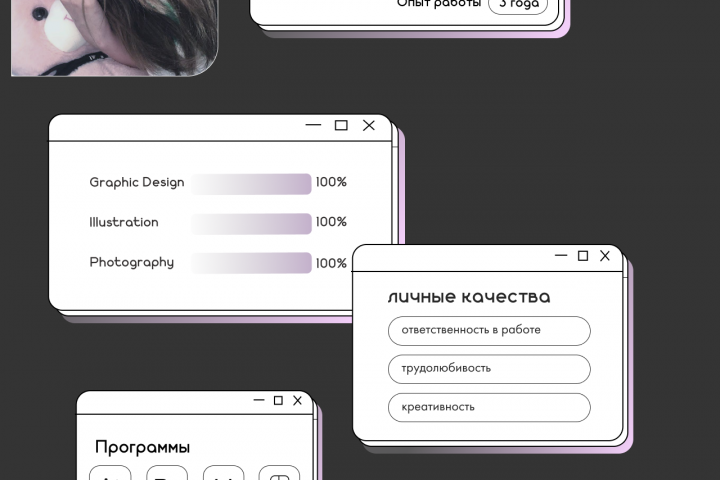Maximize the Программы window
This screenshot has width=720, height=480.
(278, 401)
